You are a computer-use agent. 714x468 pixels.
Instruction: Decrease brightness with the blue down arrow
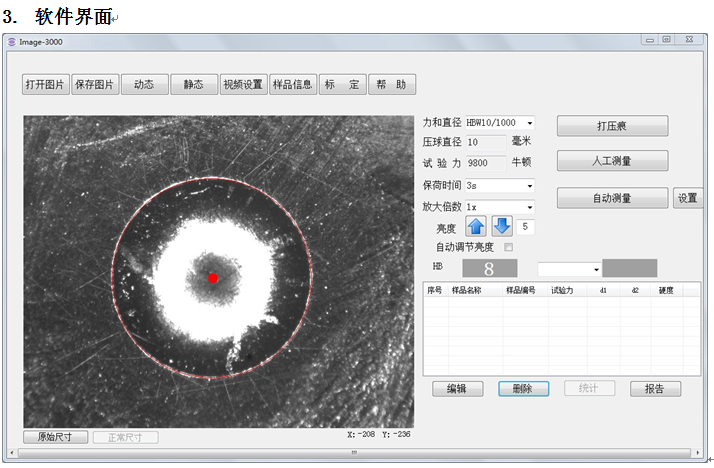pyautogui.click(x=502, y=227)
